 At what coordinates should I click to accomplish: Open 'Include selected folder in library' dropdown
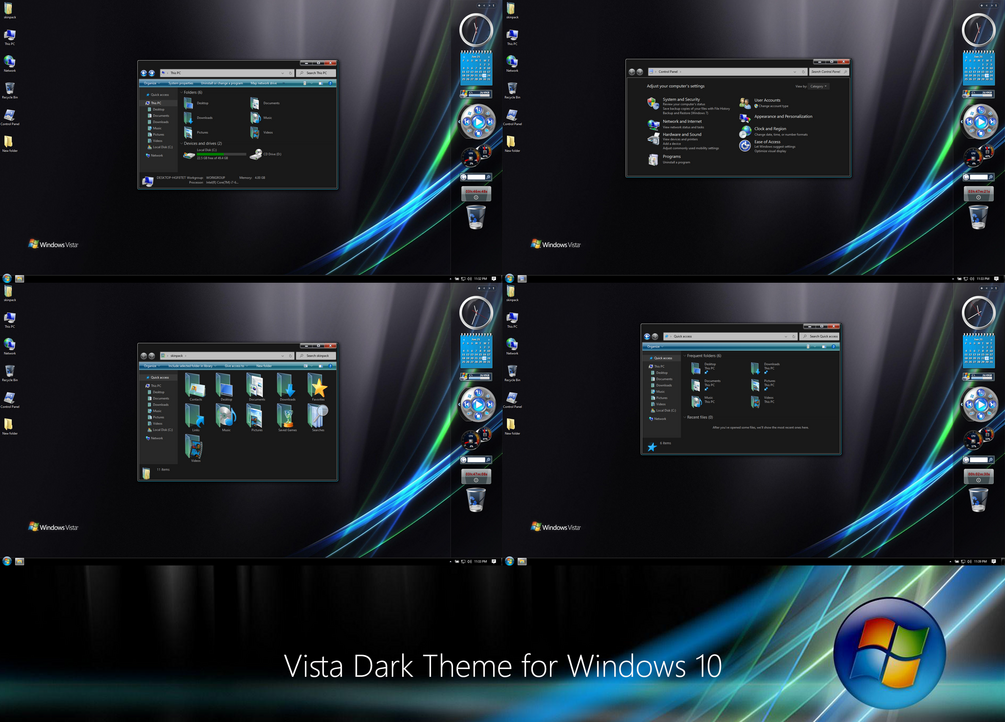coord(192,366)
